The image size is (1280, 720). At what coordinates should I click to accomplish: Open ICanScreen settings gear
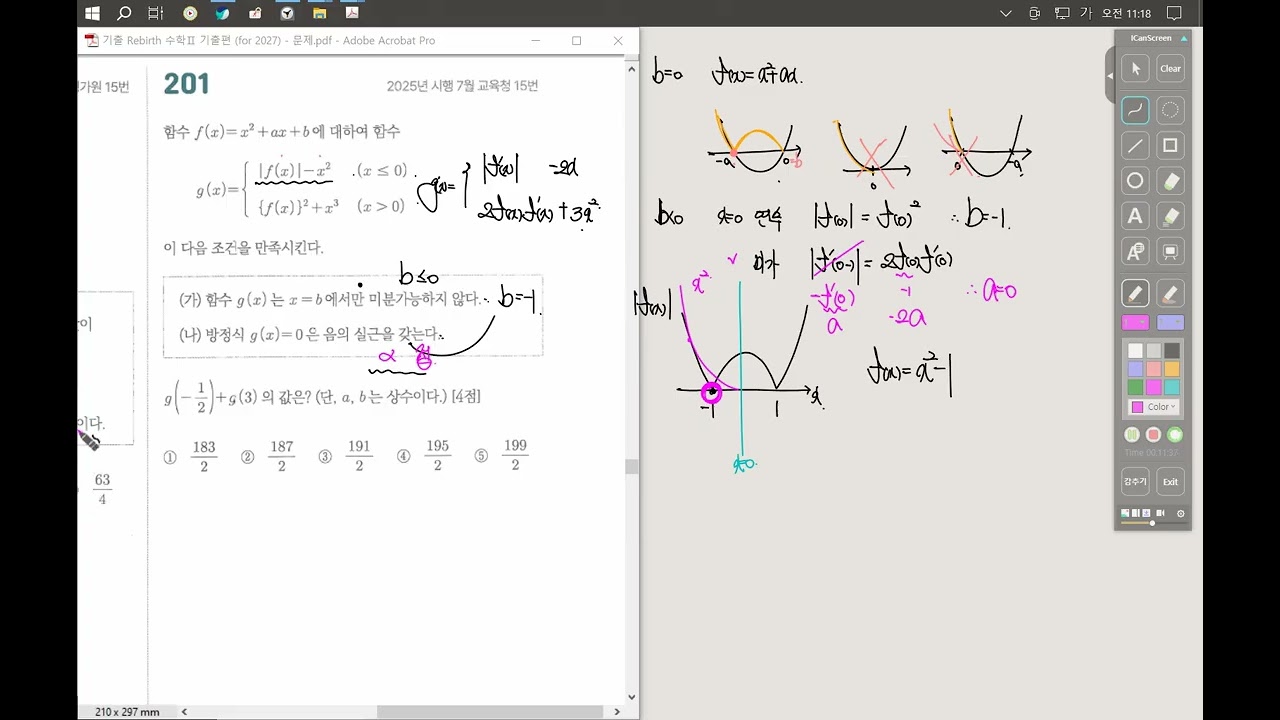(1181, 513)
